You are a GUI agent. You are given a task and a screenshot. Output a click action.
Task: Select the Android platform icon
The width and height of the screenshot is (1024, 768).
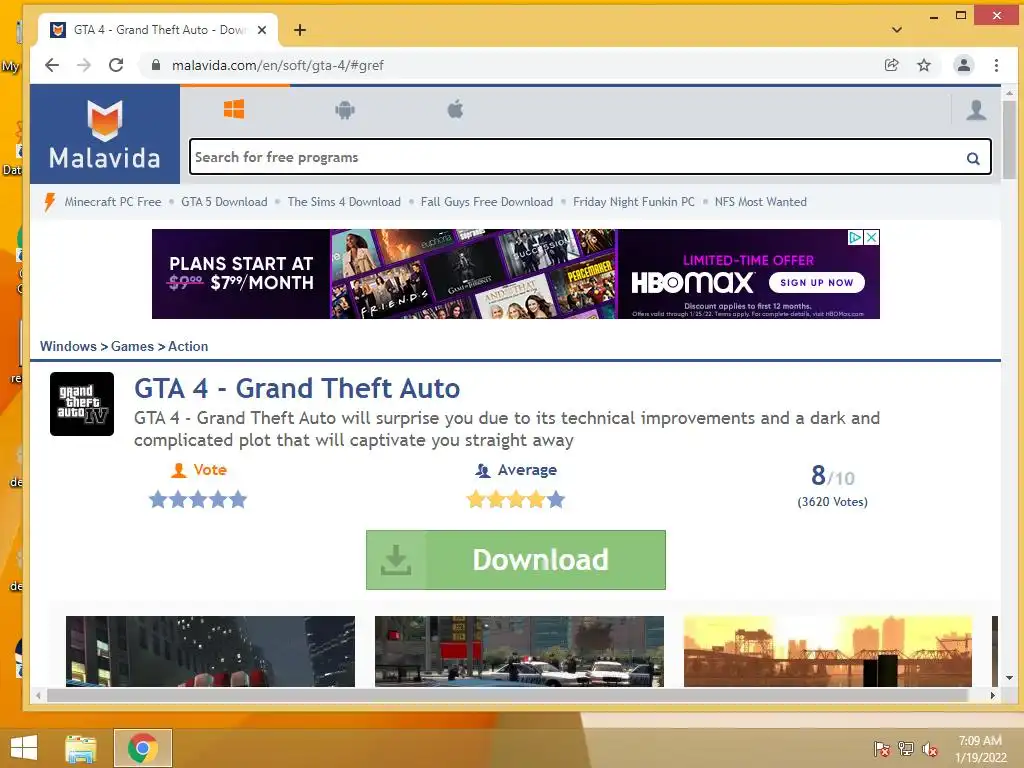click(x=345, y=110)
